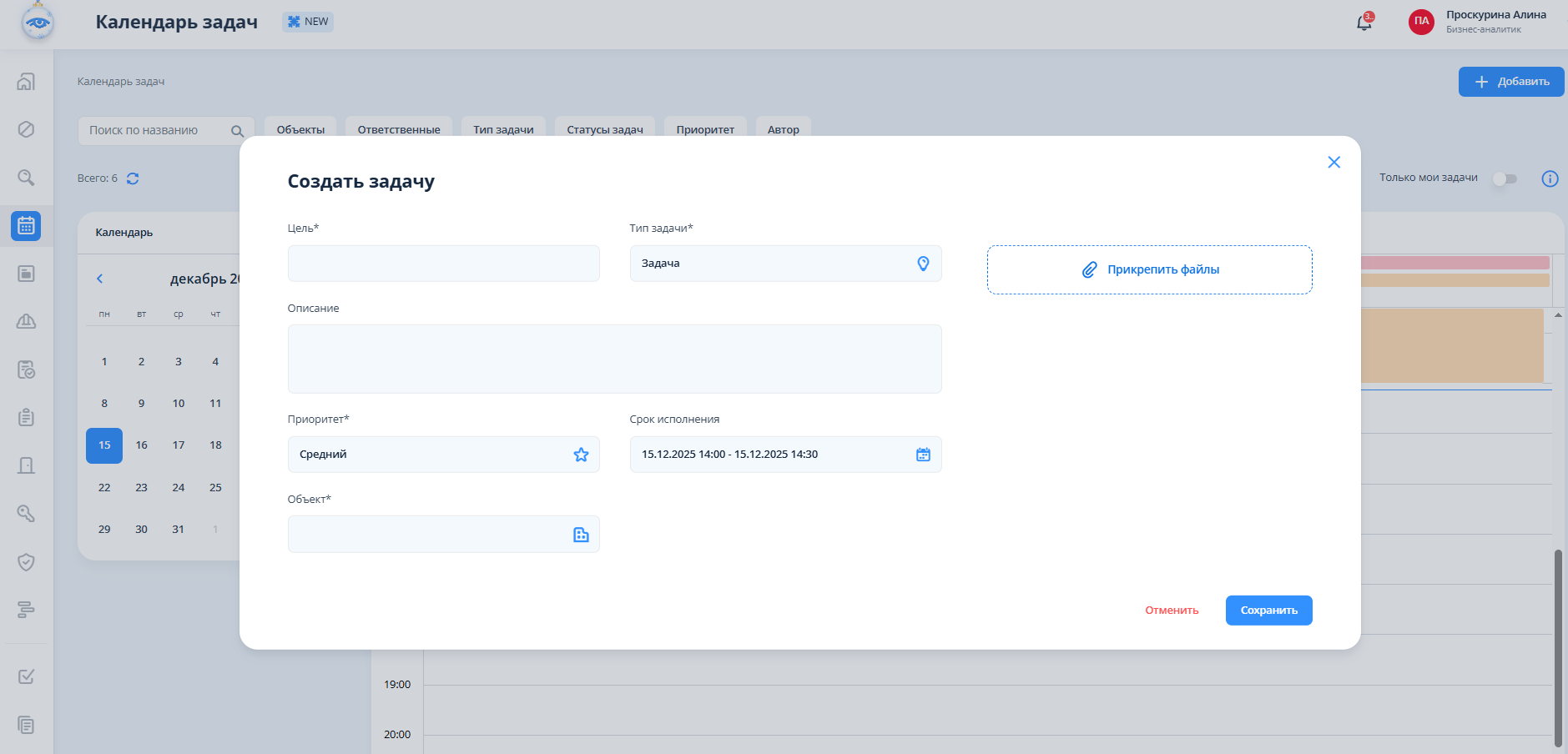Toggle the Только мои задачи switch
This screenshot has height=754, width=1568.
point(1505,178)
